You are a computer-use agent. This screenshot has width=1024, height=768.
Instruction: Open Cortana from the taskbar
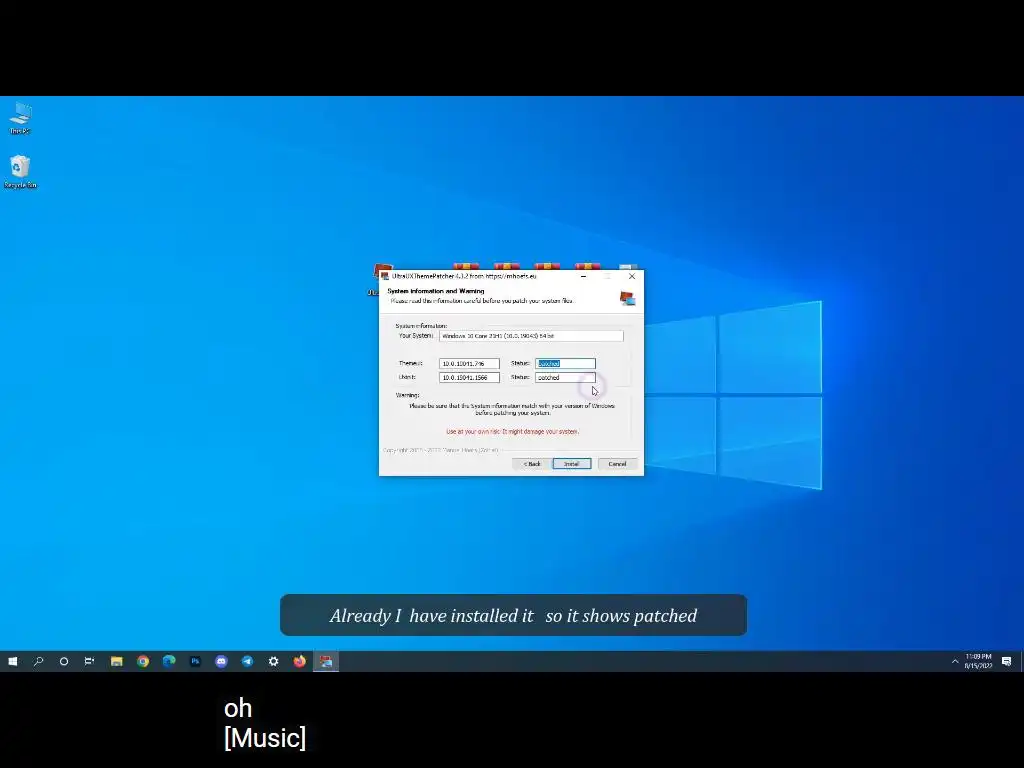[x=63, y=662]
